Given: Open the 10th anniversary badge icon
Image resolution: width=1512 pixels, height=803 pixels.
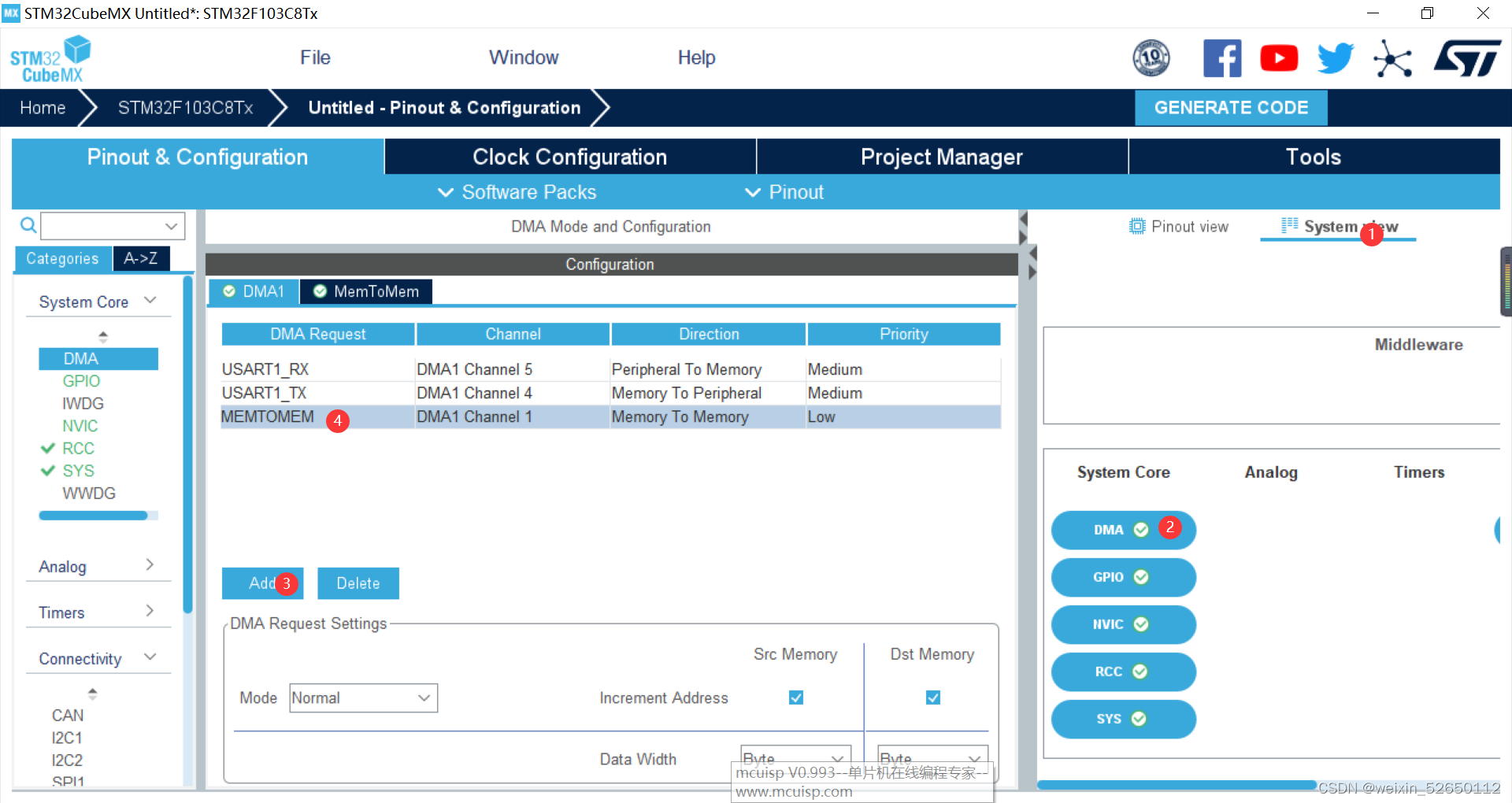Looking at the screenshot, I should tap(1151, 58).
